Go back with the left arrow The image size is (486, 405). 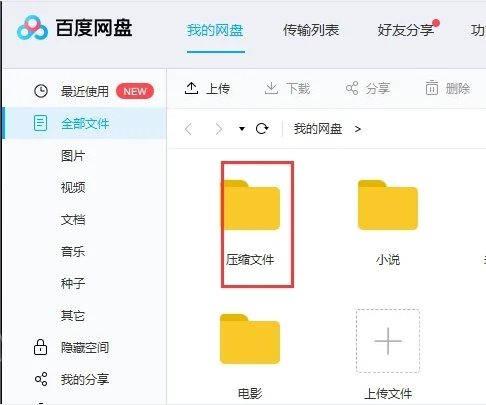point(188,129)
